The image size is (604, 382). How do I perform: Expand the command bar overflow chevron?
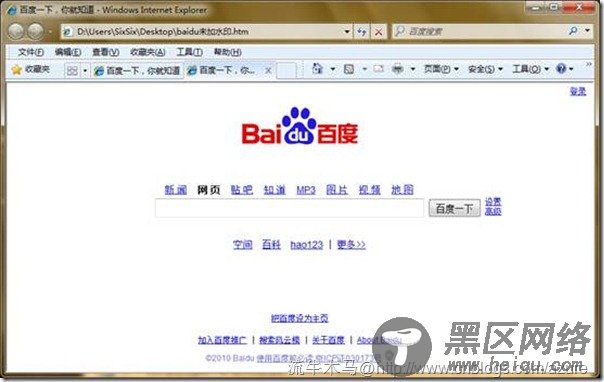(x=589, y=64)
